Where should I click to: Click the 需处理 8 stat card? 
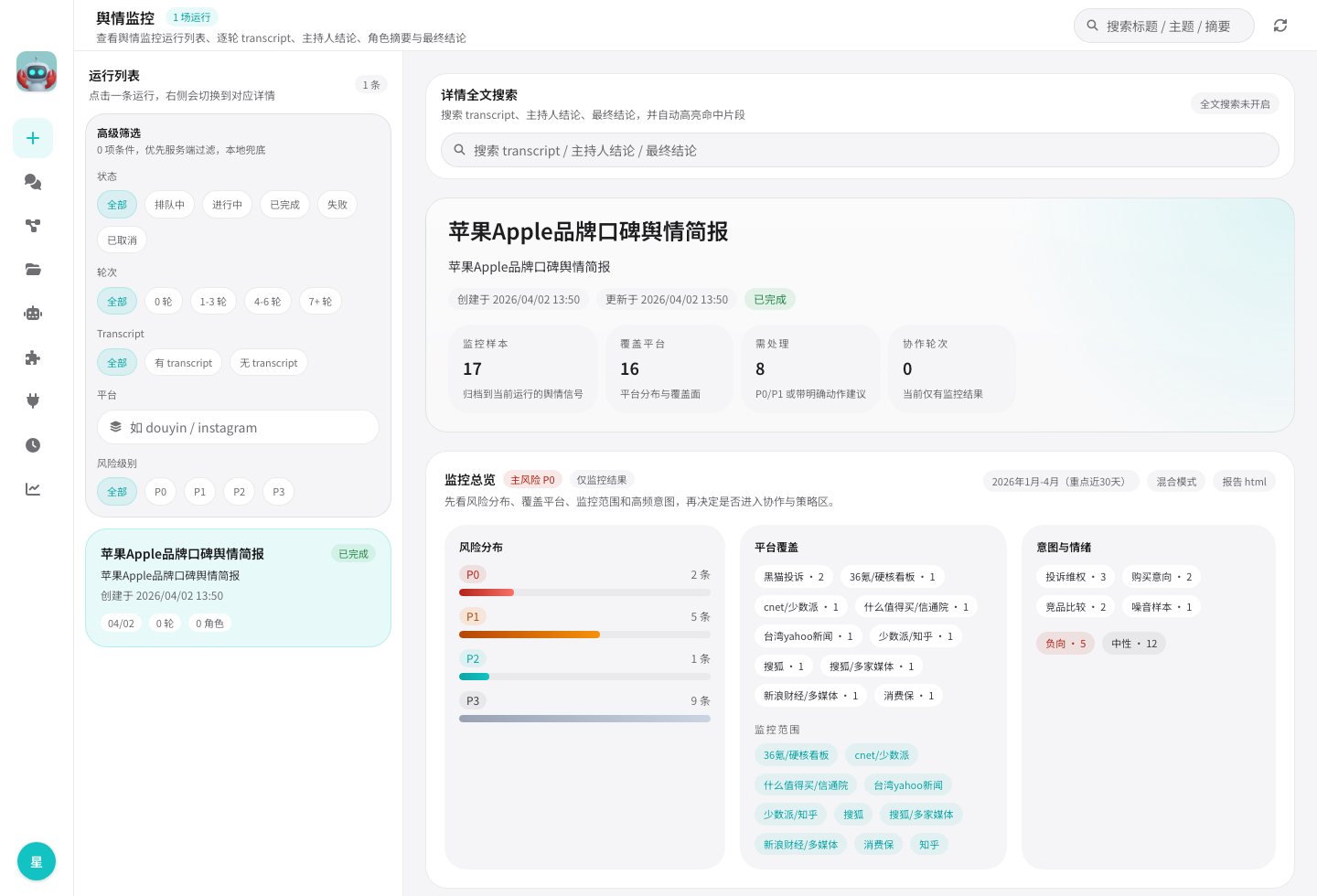pos(810,368)
